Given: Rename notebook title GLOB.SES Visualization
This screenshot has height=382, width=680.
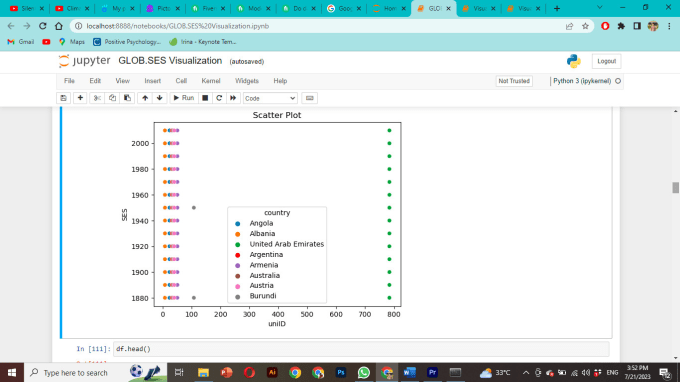Looking at the screenshot, I should (170, 61).
